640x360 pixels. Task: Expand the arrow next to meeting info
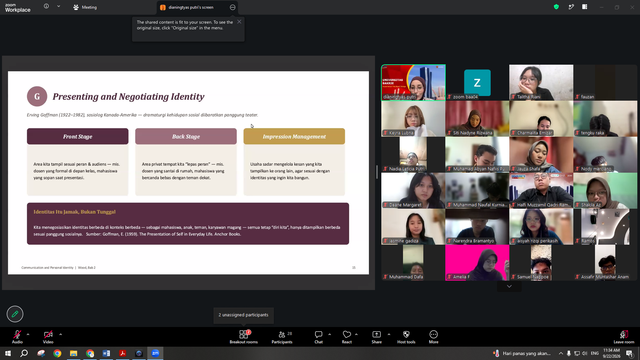point(58,7)
